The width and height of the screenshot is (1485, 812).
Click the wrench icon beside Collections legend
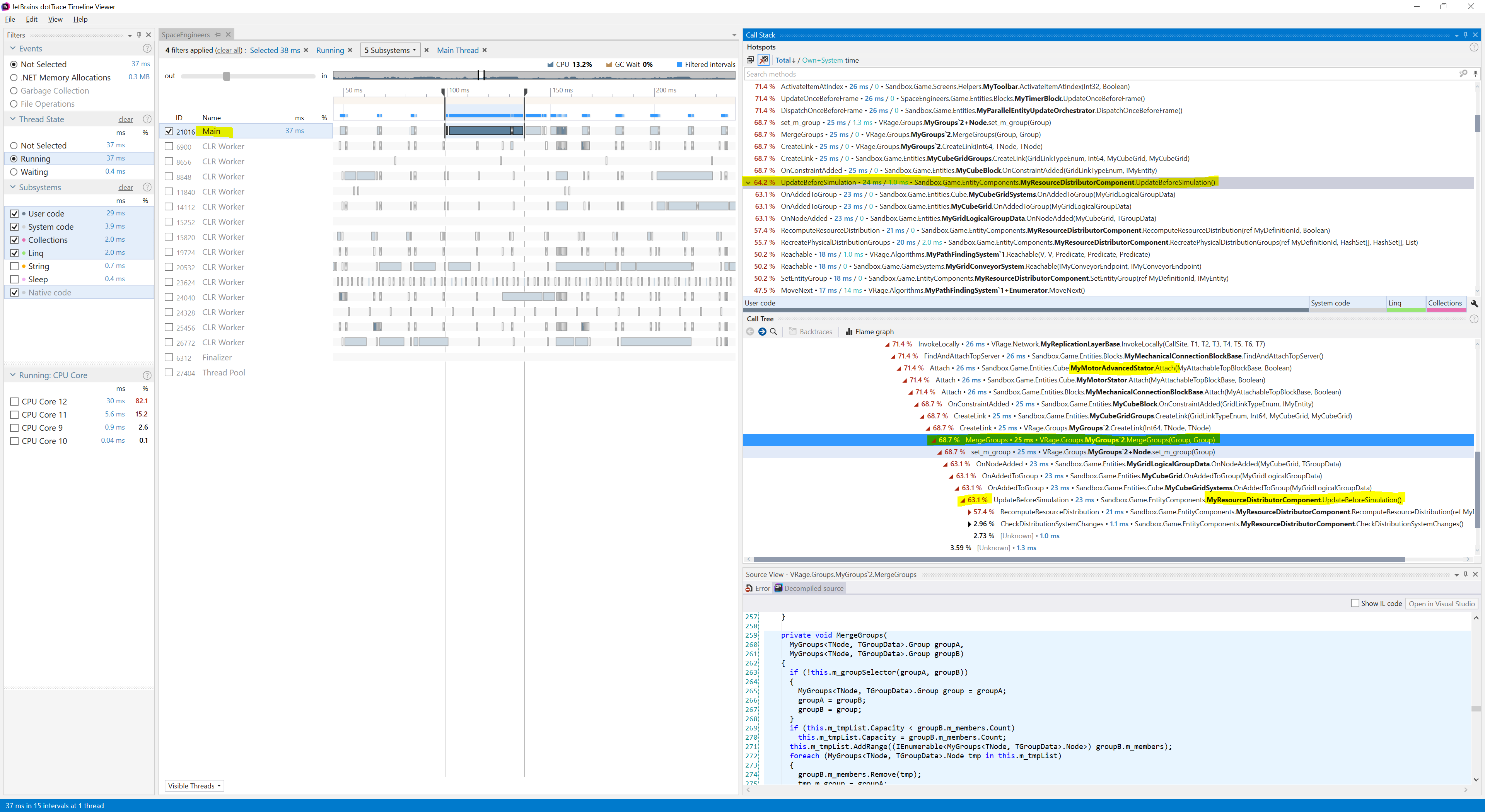tap(1474, 303)
